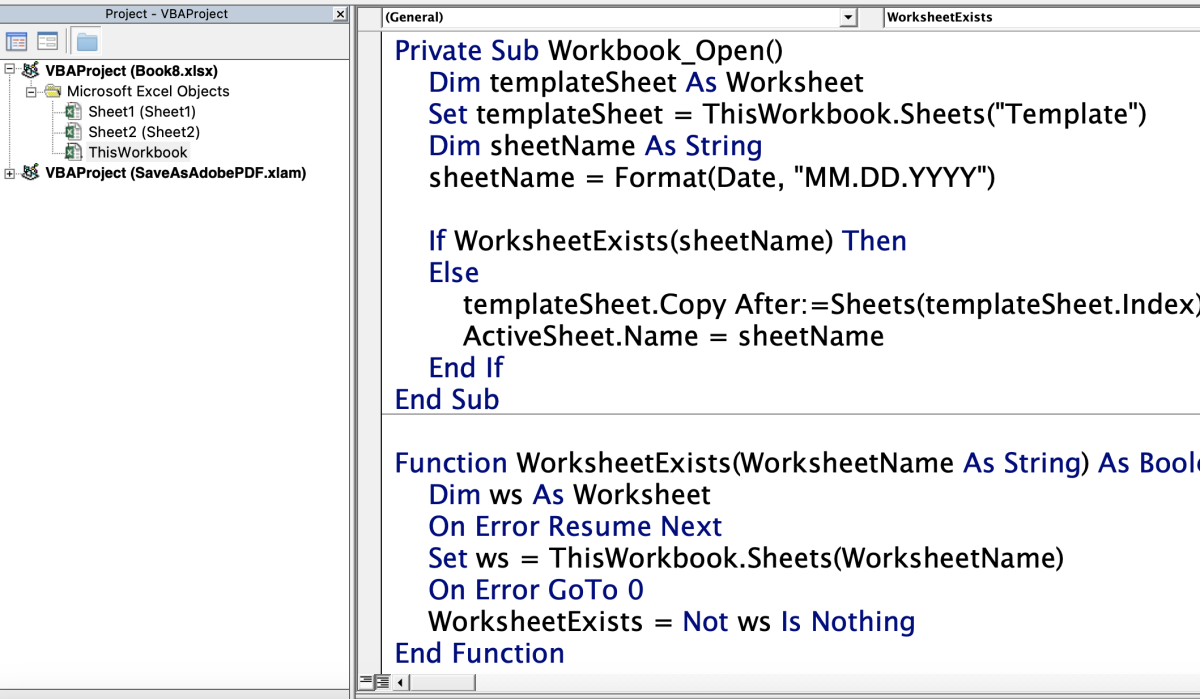Collapse the VBAProject (Book8.xlsx) tree node

[x=10, y=71]
